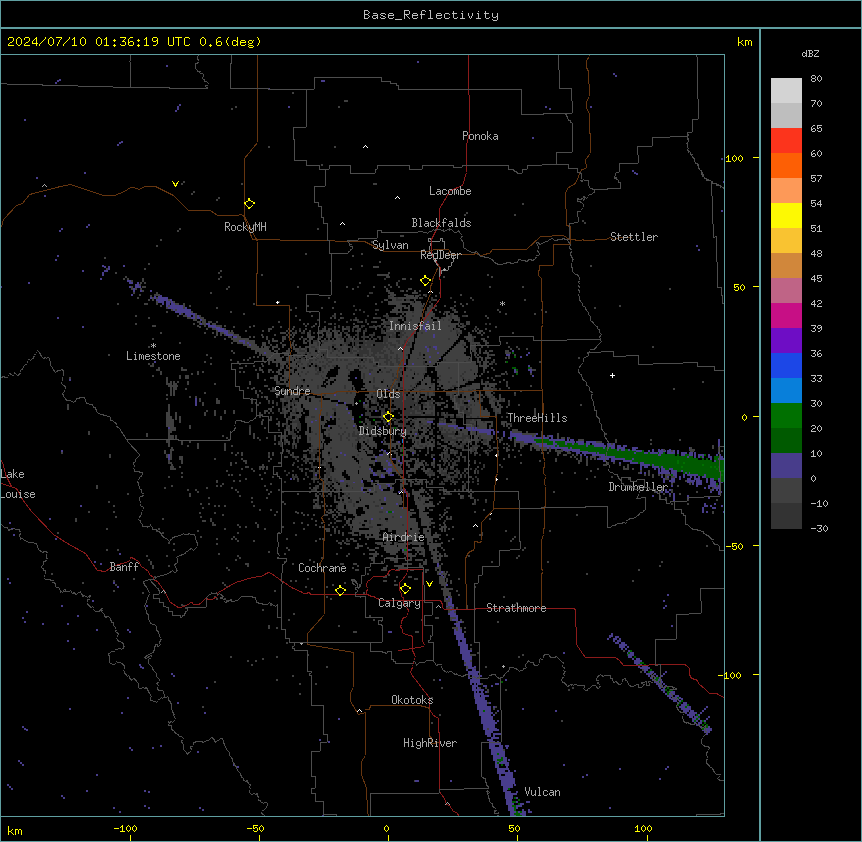Click the red 65 dBZ legend swatch
This screenshot has height=842, width=862.
(786, 141)
